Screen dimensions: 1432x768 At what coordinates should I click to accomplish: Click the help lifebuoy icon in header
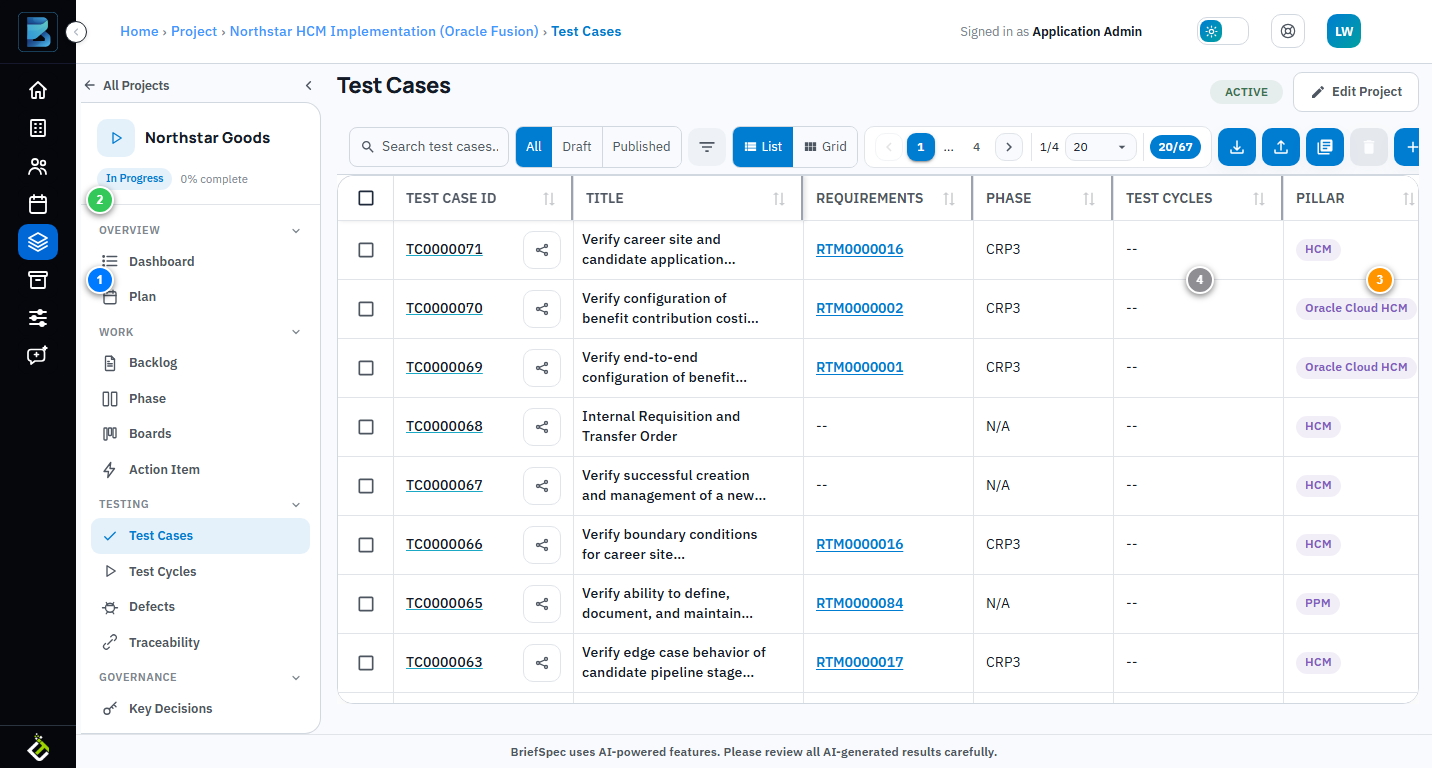[1288, 31]
